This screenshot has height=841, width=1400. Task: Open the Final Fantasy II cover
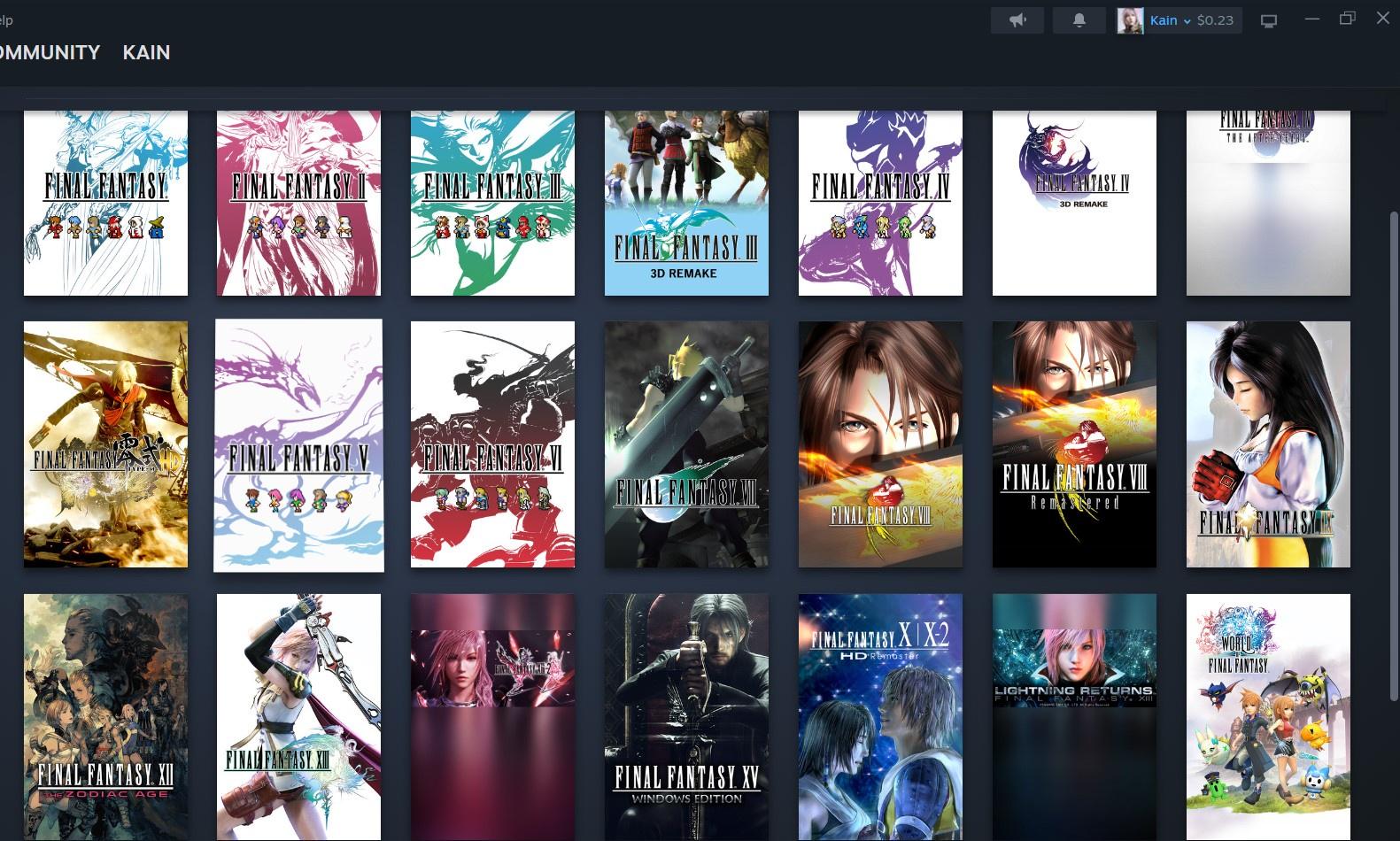(298, 203)
